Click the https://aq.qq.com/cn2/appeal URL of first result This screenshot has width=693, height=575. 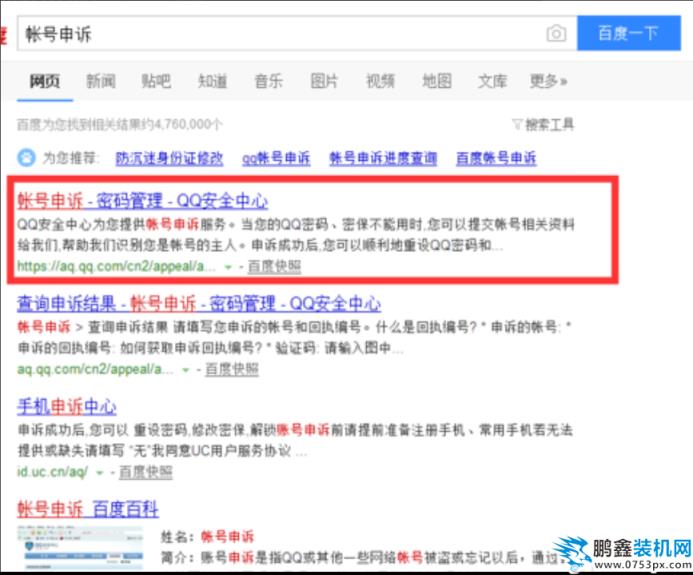(x=116, y=266)
